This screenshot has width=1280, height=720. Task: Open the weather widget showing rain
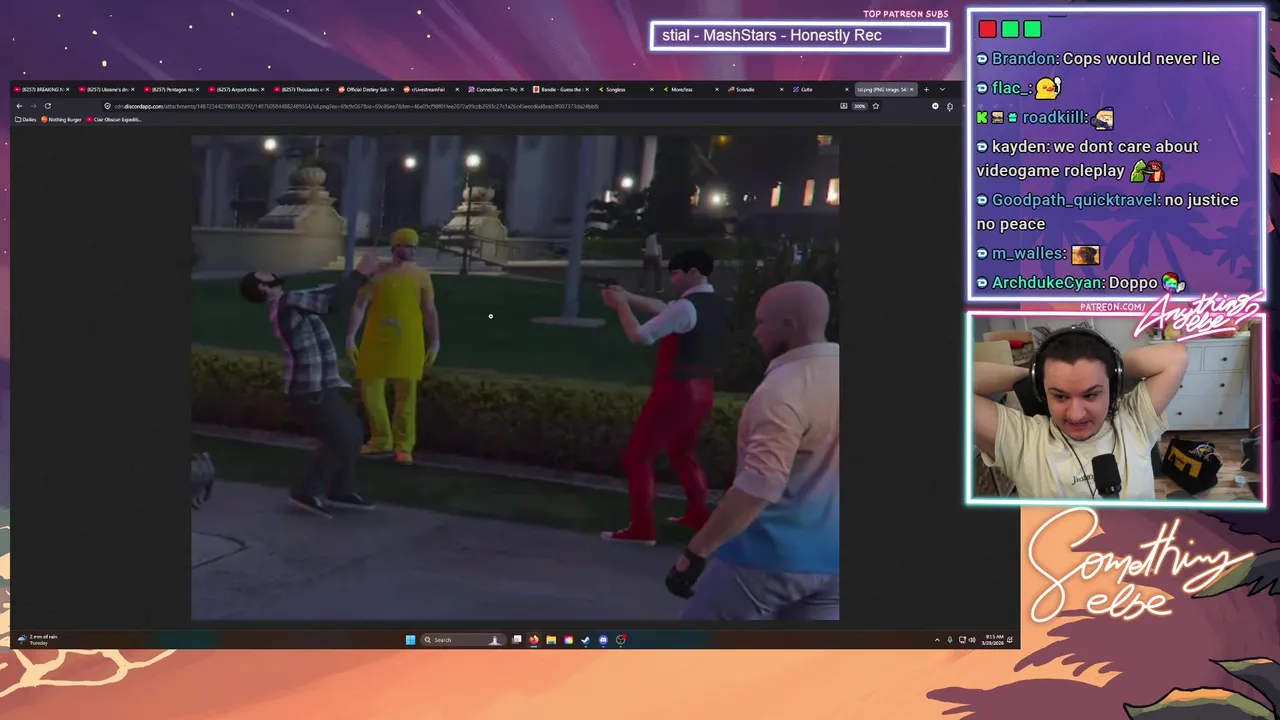tap(38, 639)
